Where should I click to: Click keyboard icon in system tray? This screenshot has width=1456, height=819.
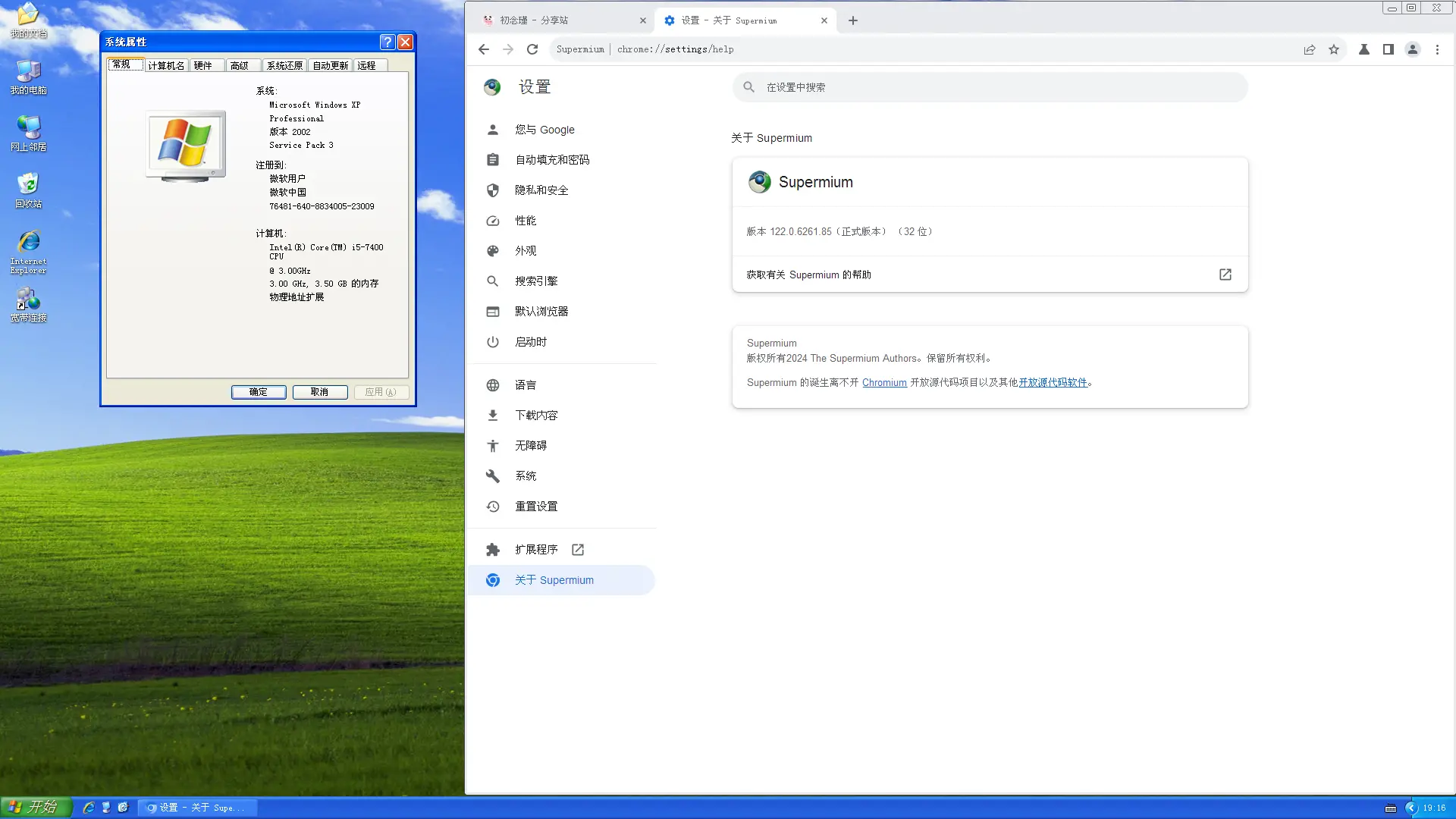(x=1391, y=808)
